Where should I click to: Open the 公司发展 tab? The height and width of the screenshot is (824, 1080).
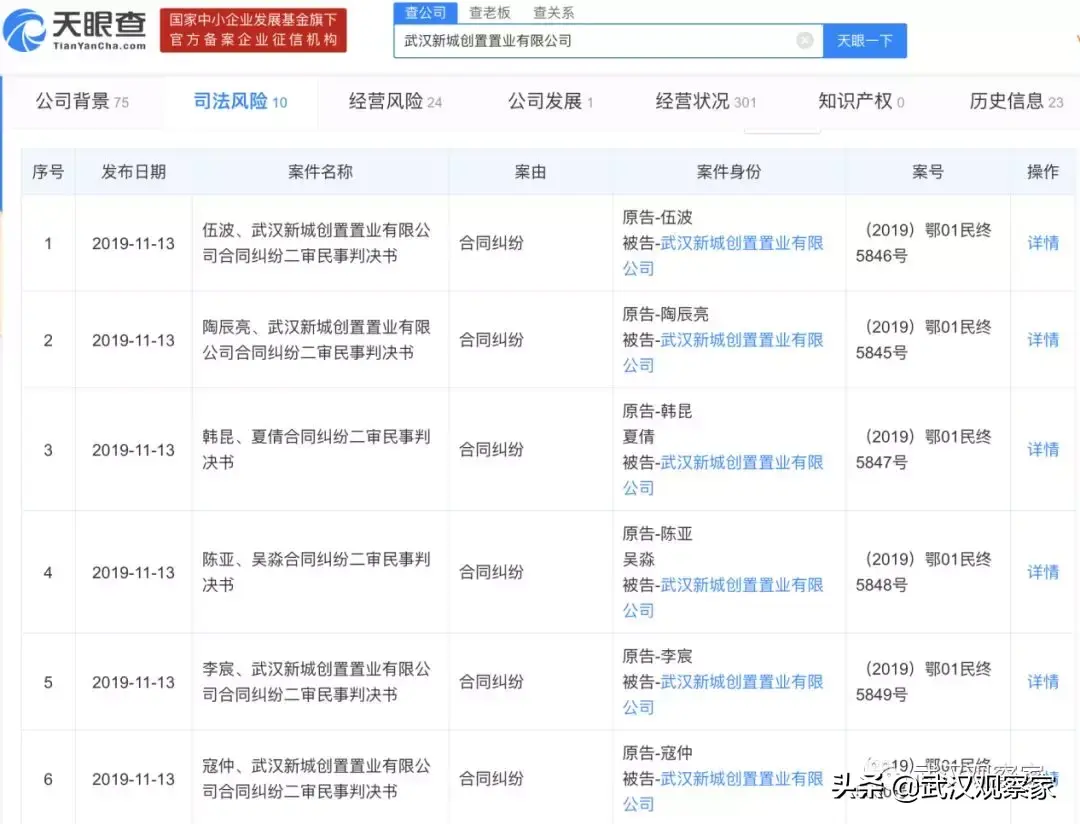pos(550,101)
